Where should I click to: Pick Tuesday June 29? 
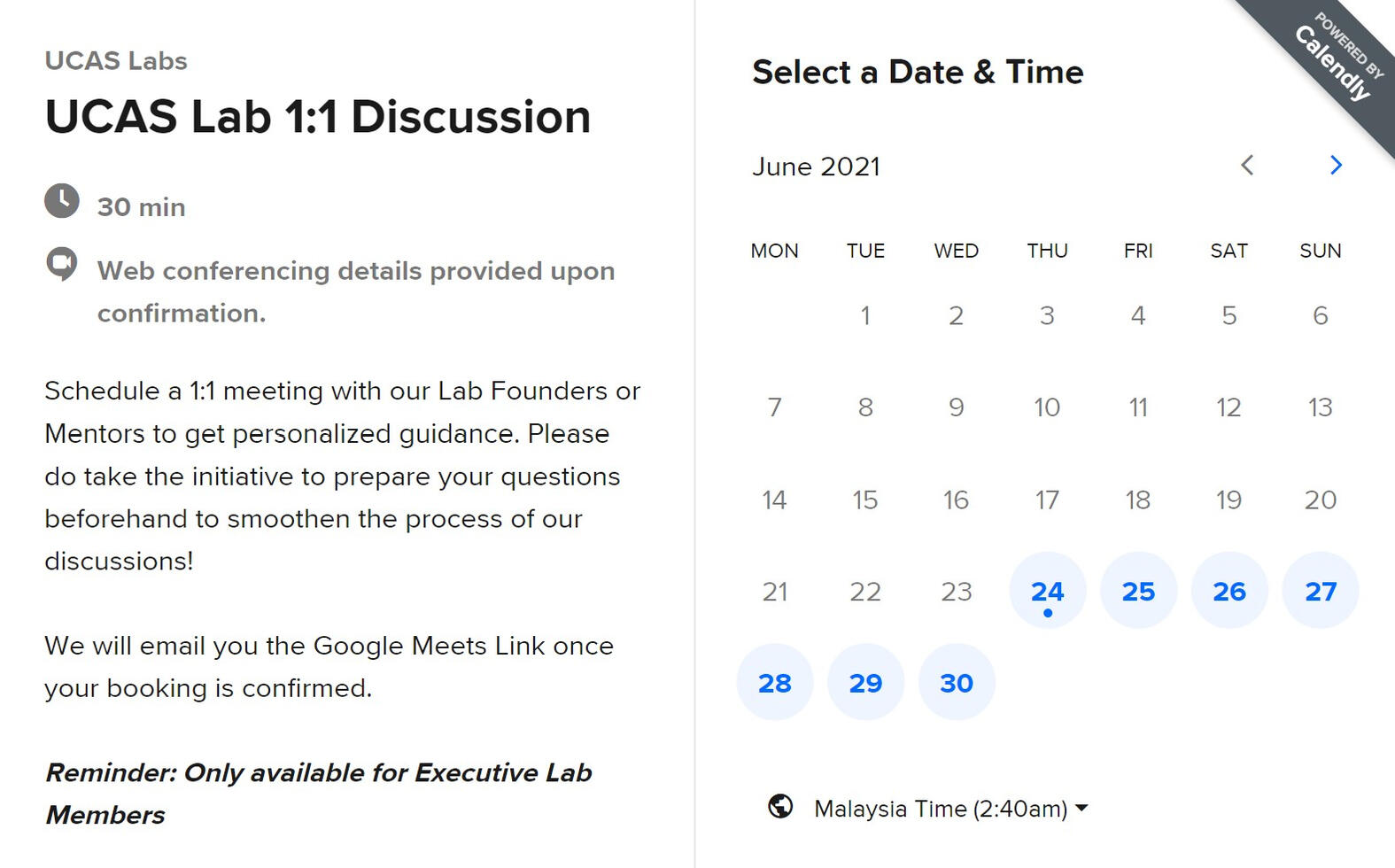[865, 683]
